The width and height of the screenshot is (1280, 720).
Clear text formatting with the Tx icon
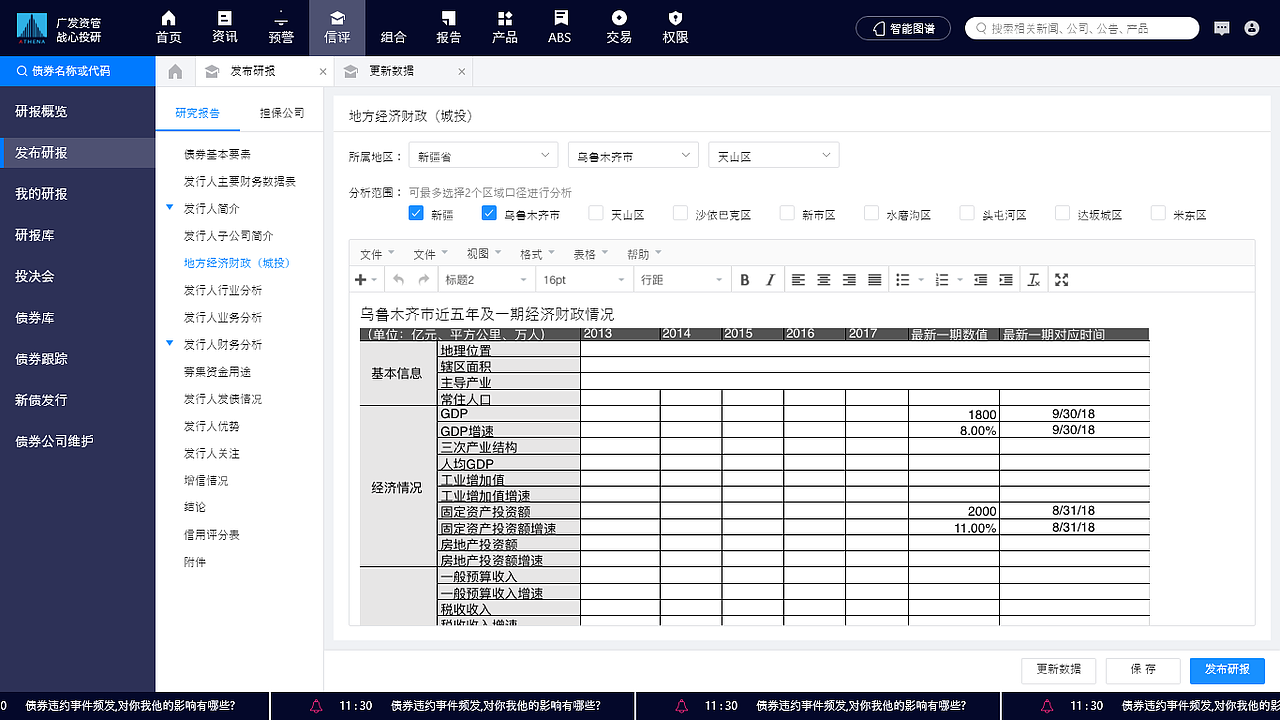point(1033,280)
